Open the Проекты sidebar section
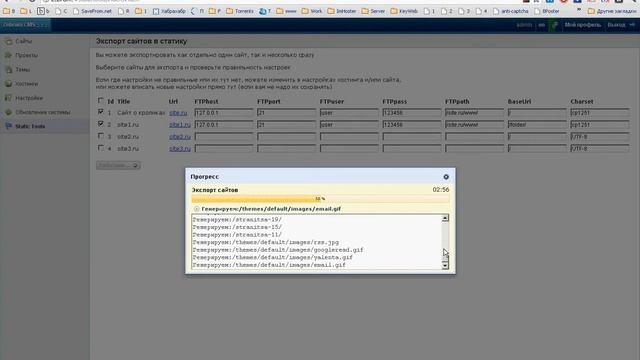The width and height of the screenshot is (640, 360). [26, 55]
